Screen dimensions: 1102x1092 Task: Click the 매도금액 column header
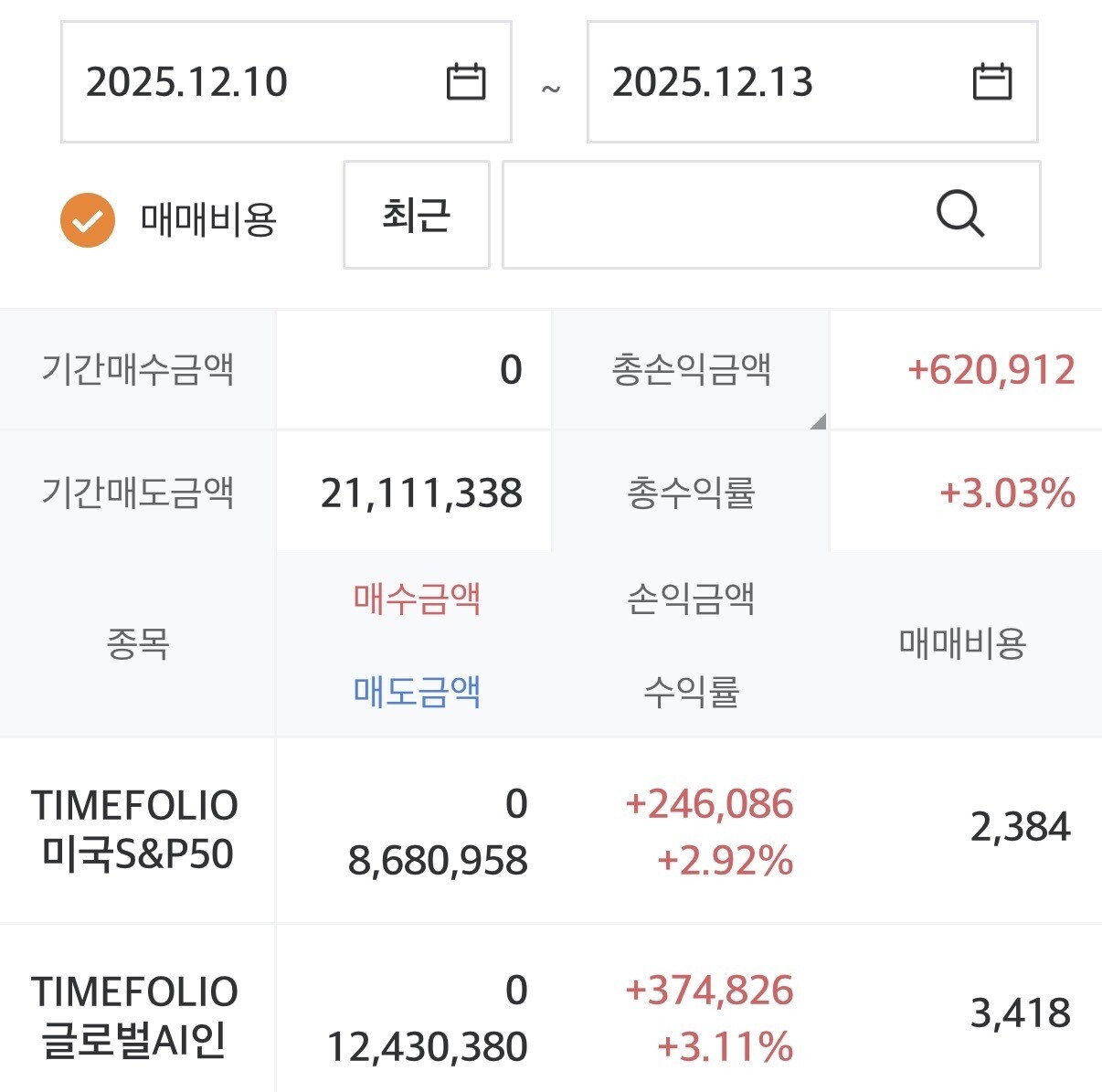[x=417, y=691]
